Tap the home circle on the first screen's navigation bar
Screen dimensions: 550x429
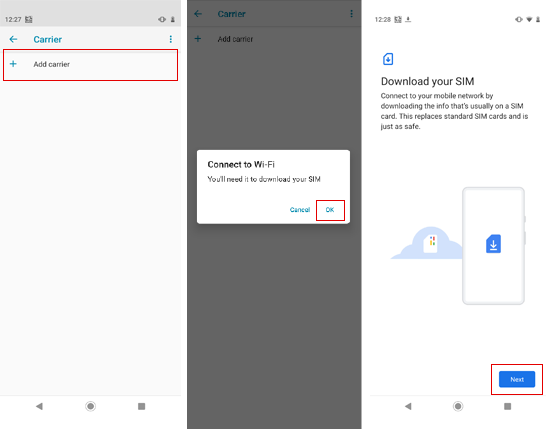pyautogui.click(x=90, y=406)
